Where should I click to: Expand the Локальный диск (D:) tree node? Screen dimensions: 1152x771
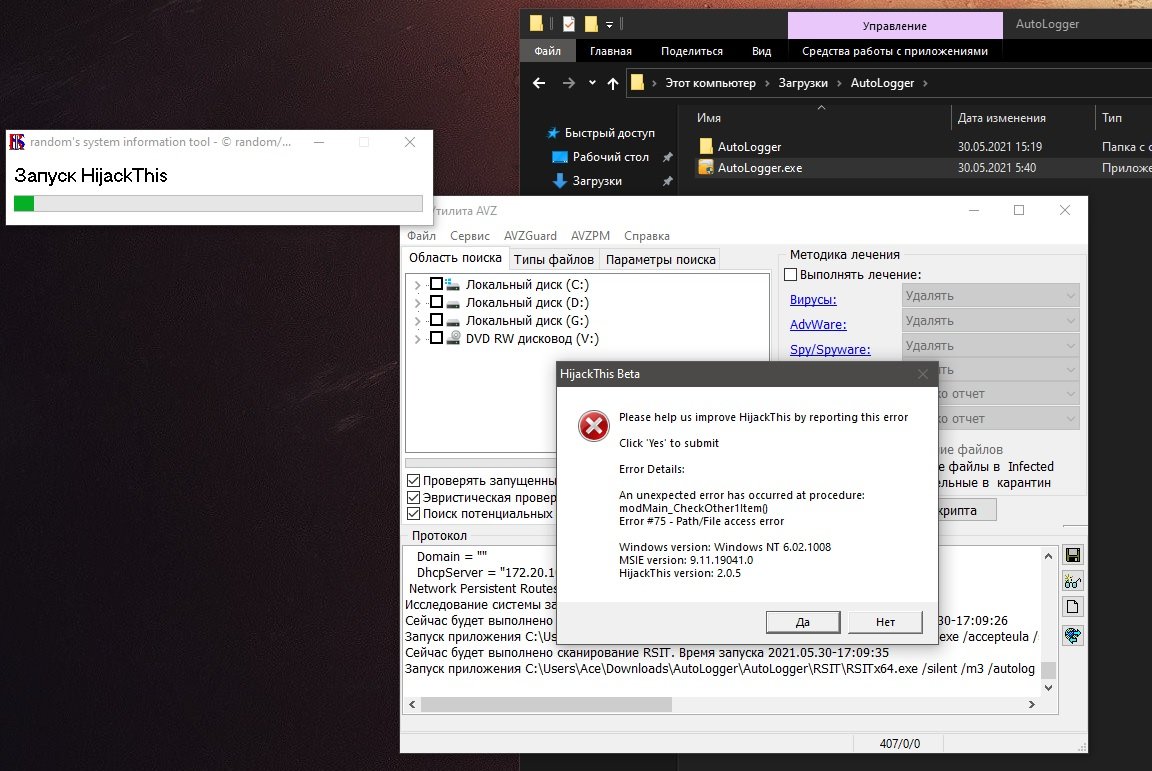[417, 303]
